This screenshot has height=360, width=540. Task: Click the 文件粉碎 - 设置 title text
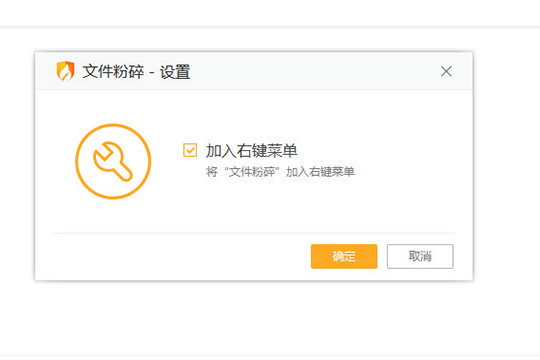136,72
